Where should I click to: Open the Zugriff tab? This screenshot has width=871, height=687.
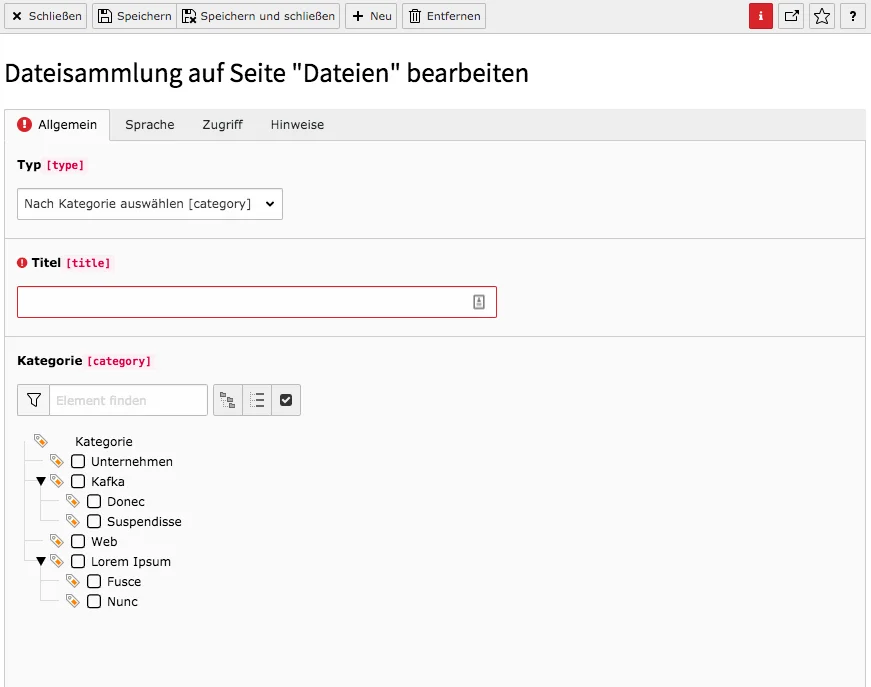(x=222, y=125)
